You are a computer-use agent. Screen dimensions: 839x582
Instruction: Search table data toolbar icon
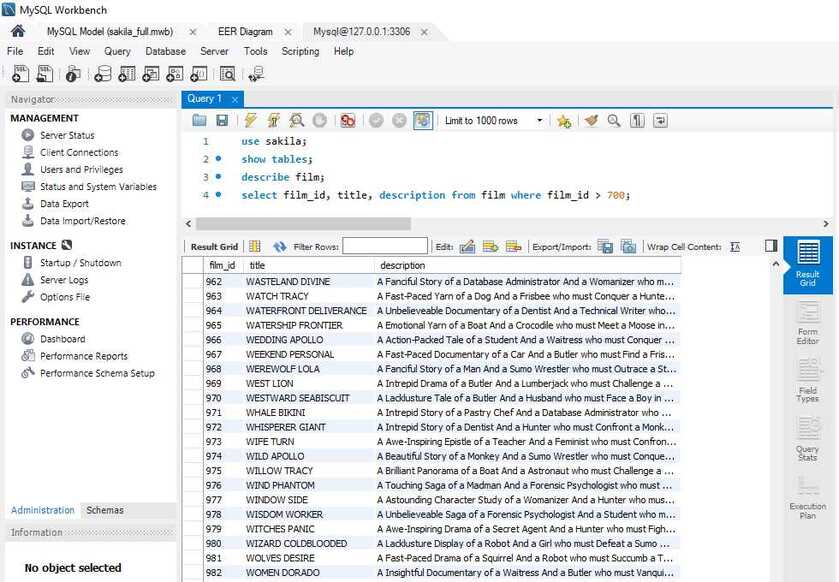[227, 74]
